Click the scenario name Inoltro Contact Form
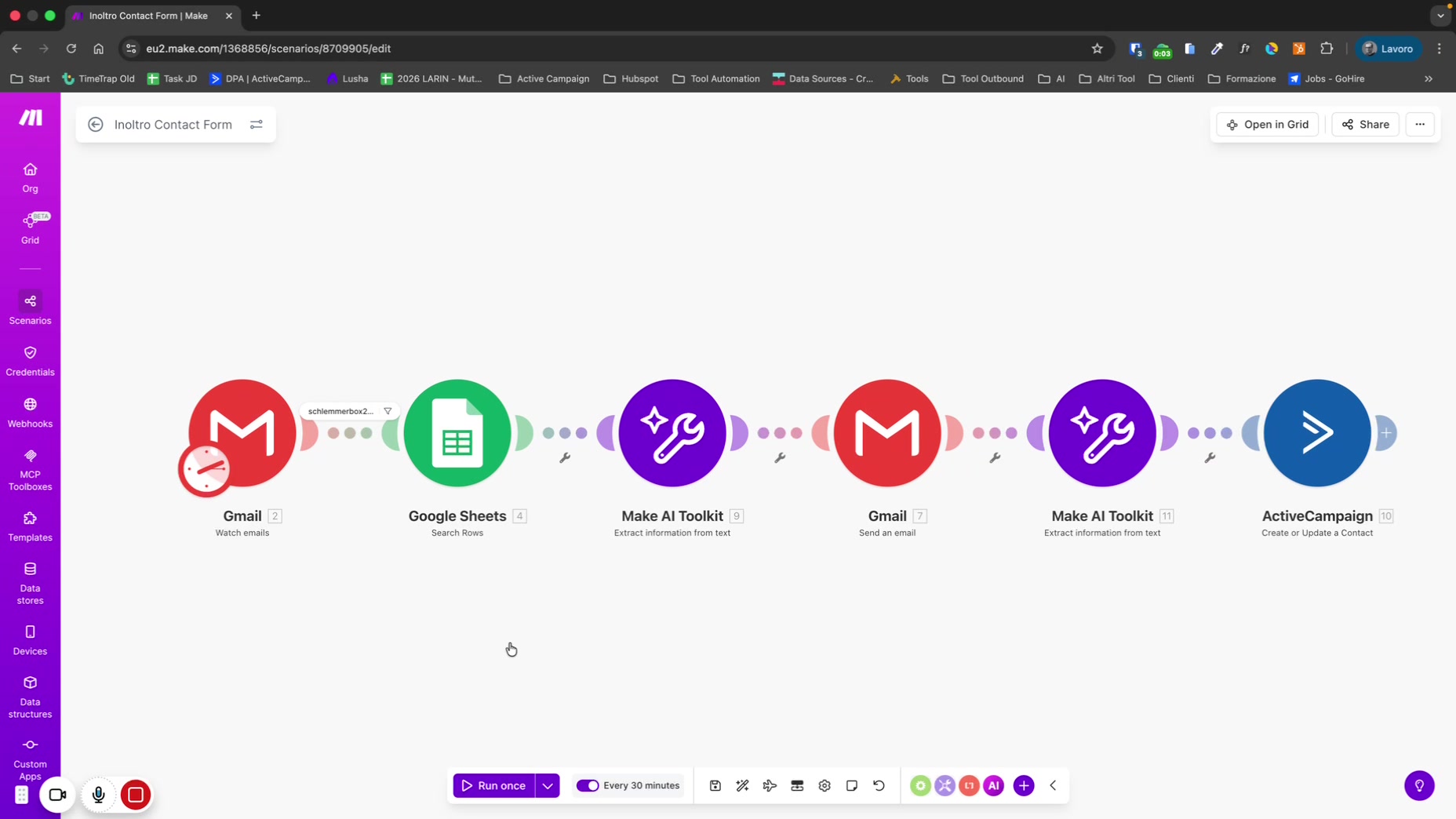 click(x=173, y=124)
